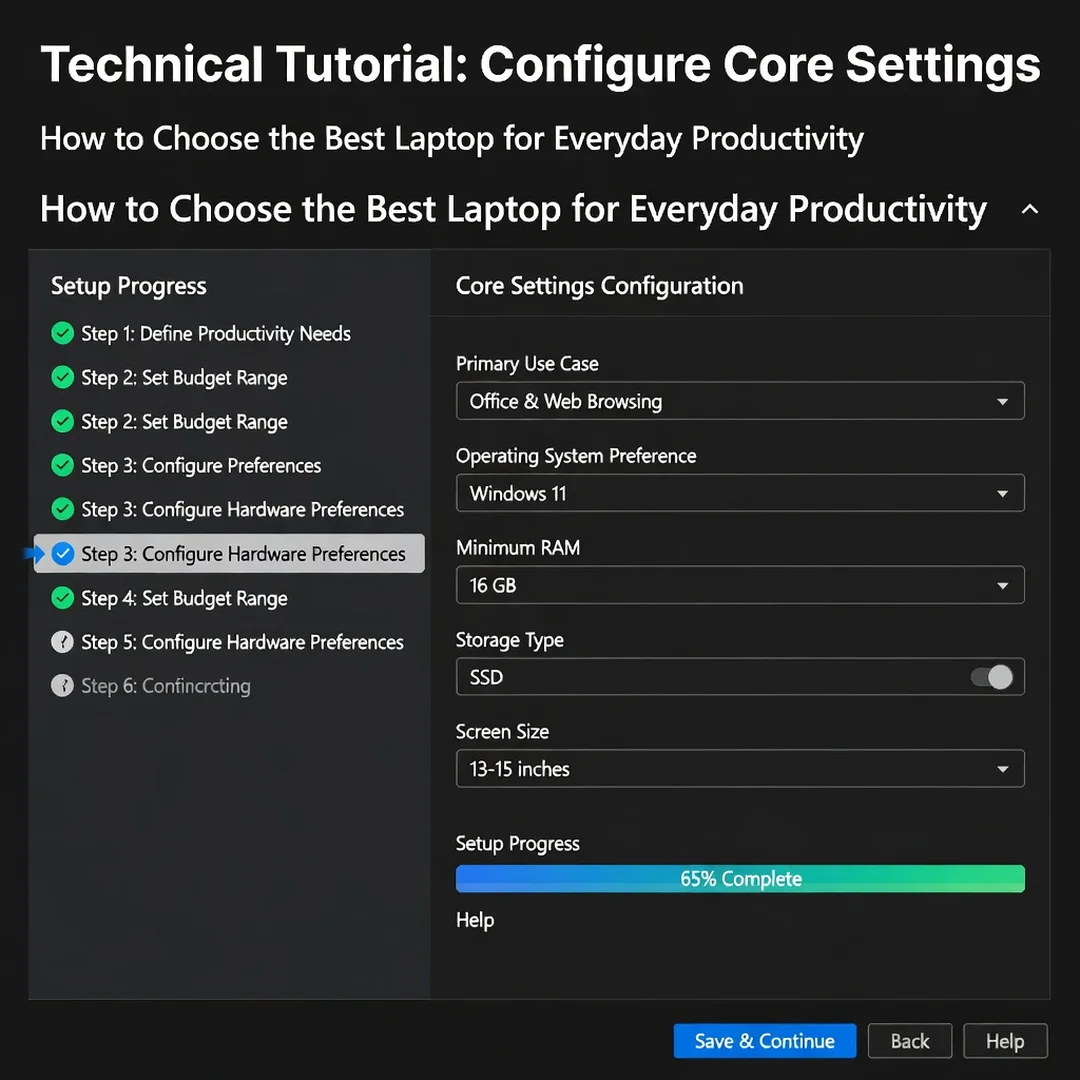This screenshot has width=1080, height=1080.
Task: Open the Screen Size dropdown showing 13-15 inches
Action: tap(740, 769)
